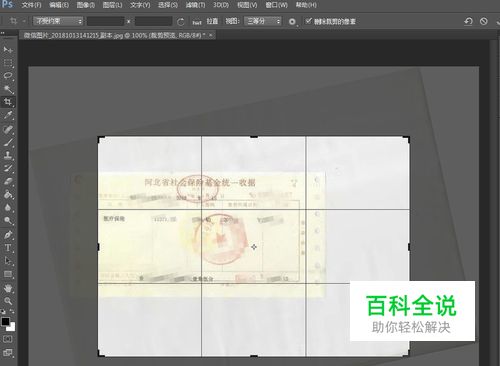The height and width of the screenshot is (366, 500).
Task: Select the Dodge tool
Action: (x=8, y=221)
